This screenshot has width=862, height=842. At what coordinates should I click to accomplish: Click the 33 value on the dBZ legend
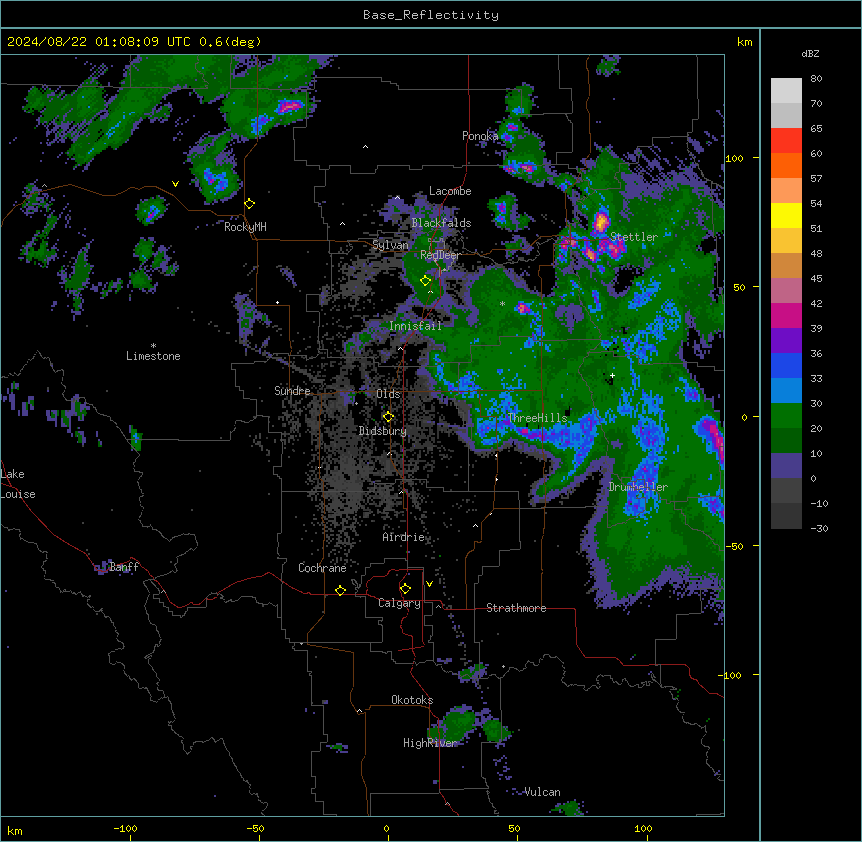click(x=816, y=379)
